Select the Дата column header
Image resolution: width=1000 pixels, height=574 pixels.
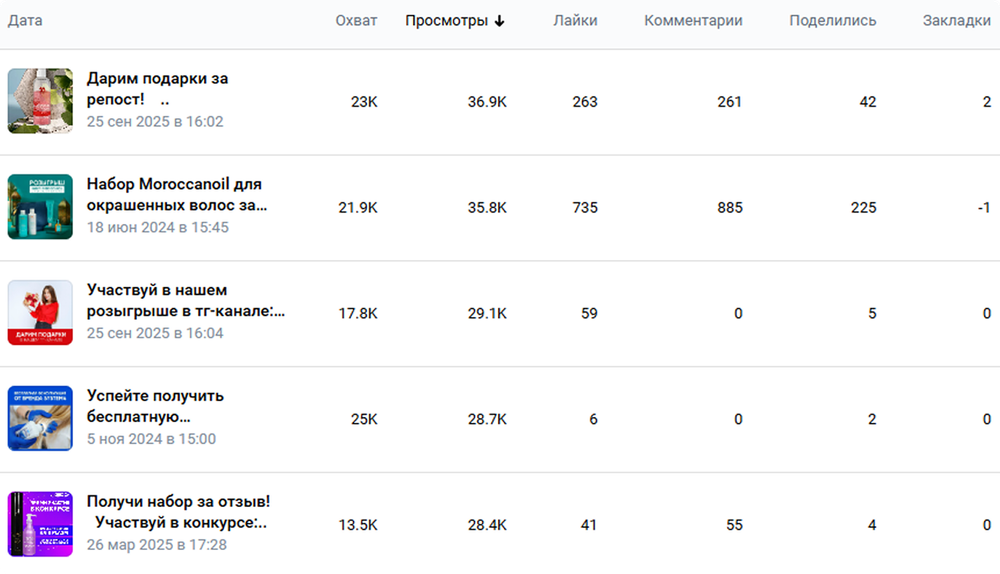(25, 20)
